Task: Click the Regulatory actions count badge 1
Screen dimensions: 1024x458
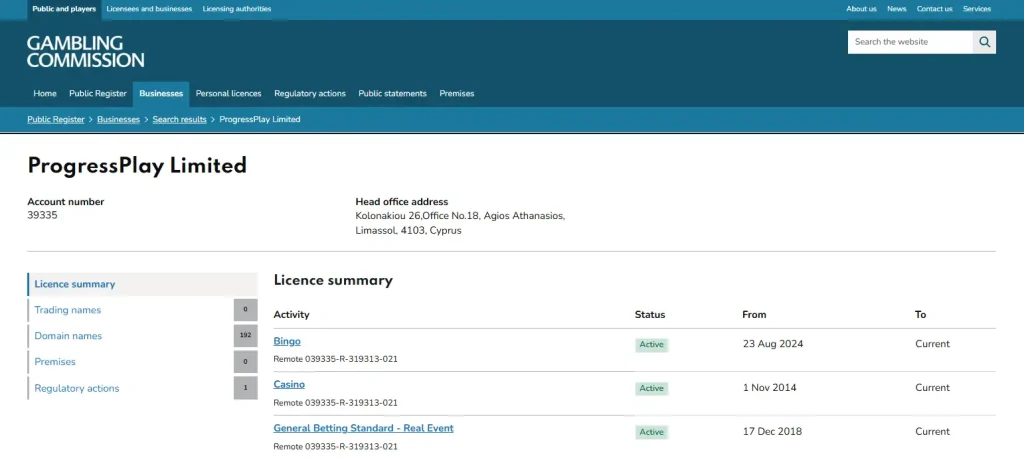Action: click(x=246, y=388)
